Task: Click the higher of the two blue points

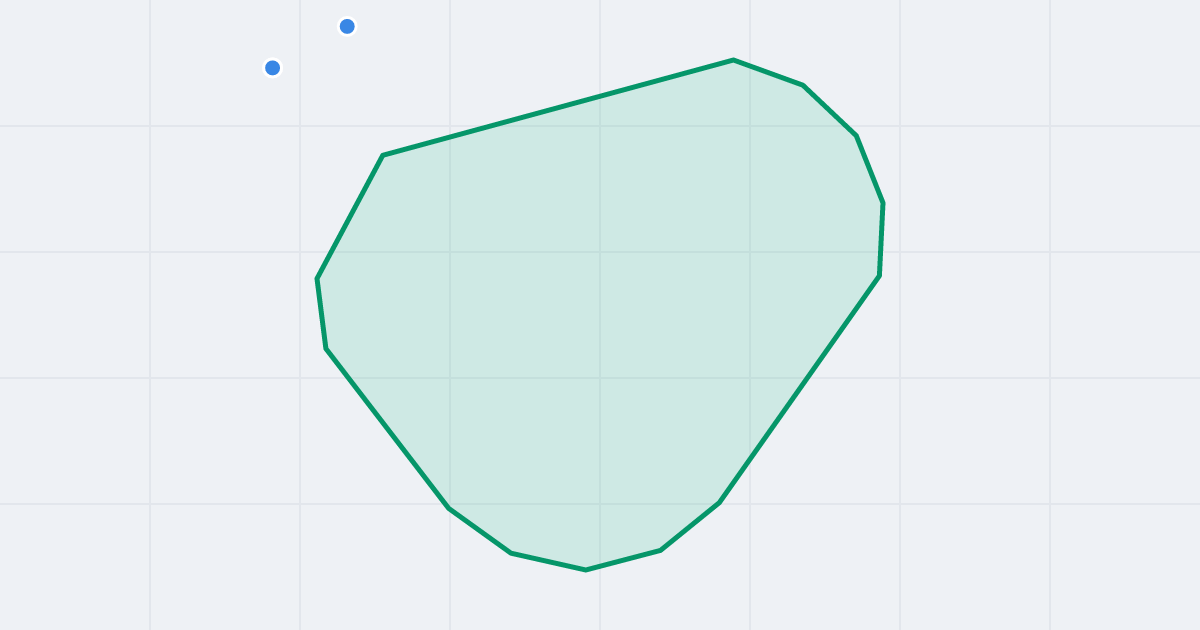Action: pyautogui.click(x=347, y=26)
